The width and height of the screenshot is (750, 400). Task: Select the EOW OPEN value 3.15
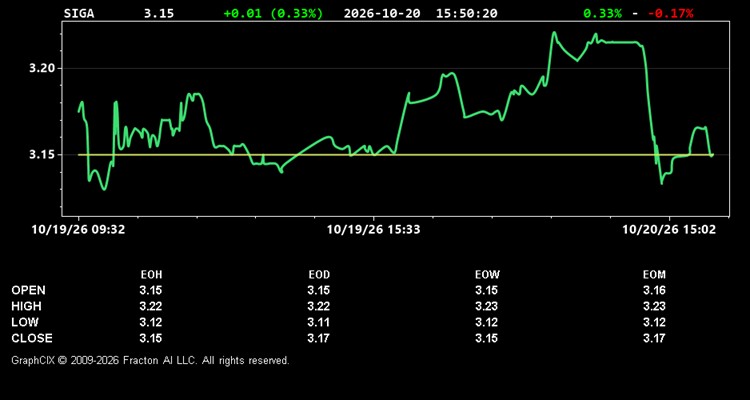[x=486, y=290]
